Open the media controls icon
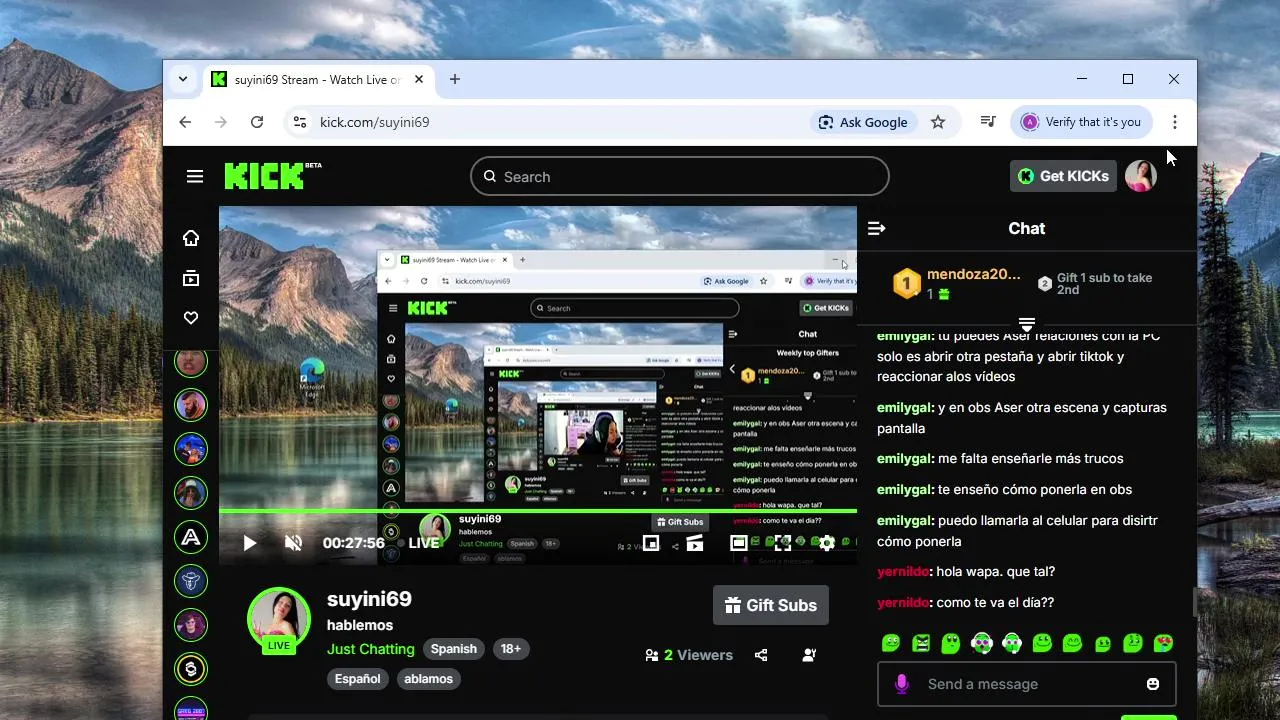Screen dimensions: 1280x720 click(988, 122)
